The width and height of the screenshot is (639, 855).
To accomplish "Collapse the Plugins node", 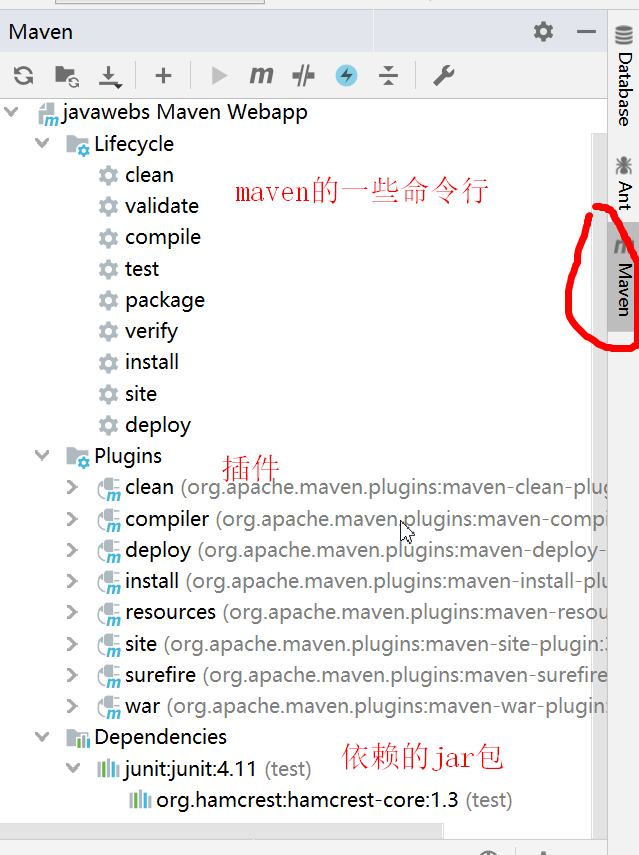I will point(42,455).
